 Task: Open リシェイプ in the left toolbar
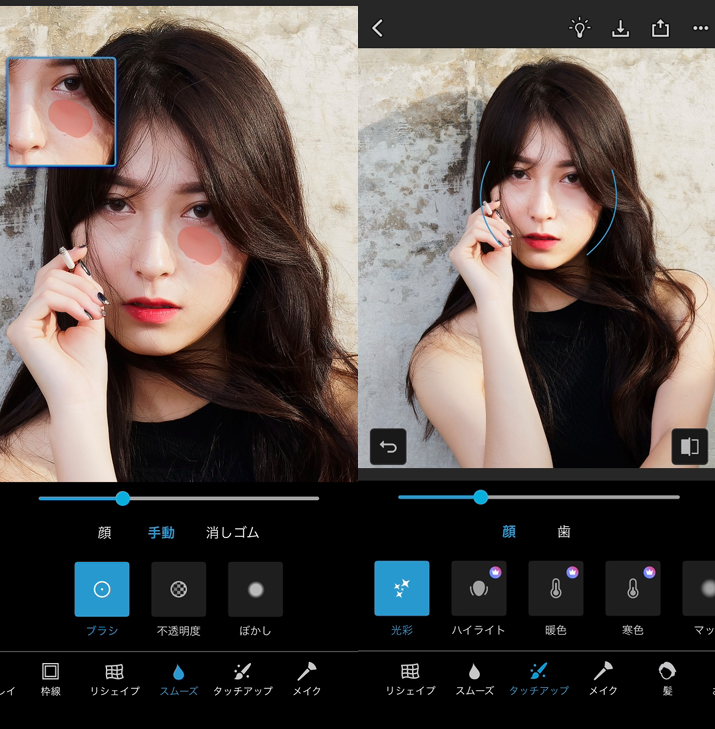tap(114, 679)
